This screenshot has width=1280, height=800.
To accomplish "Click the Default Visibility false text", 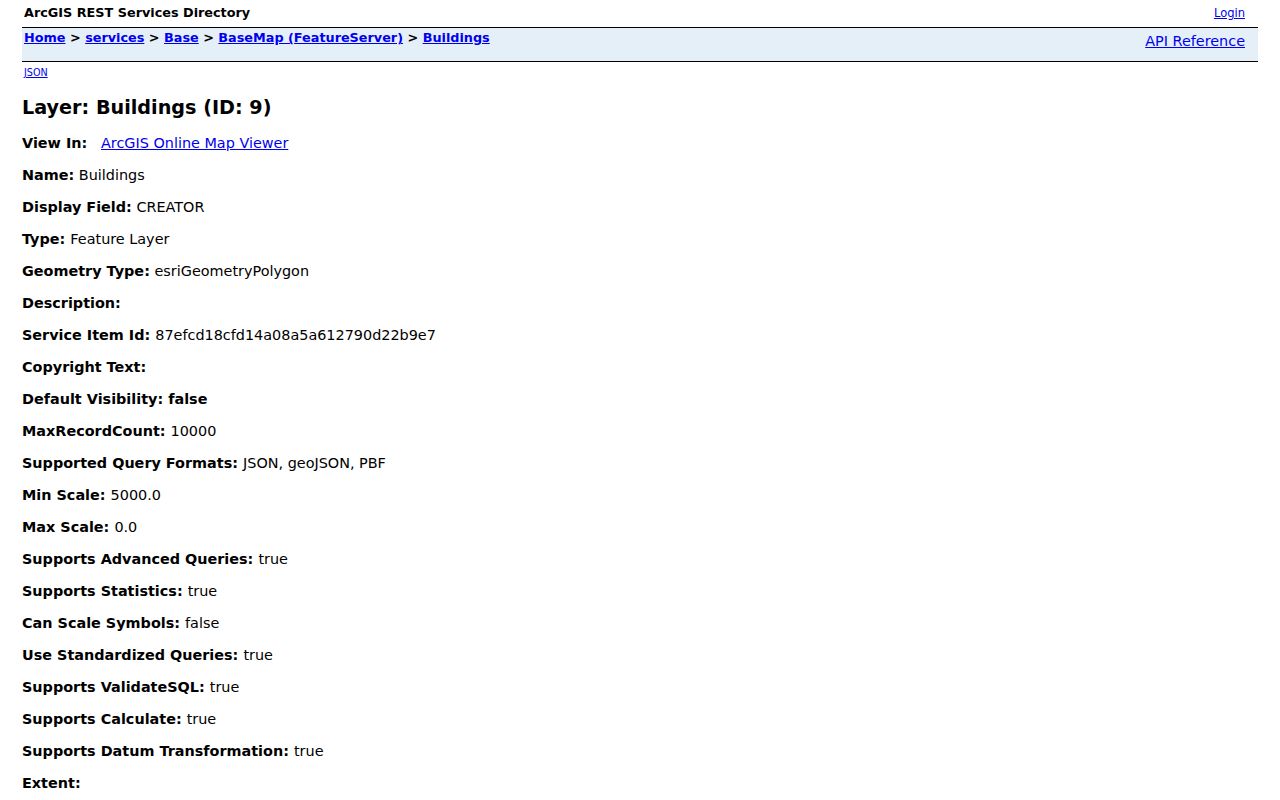I will [115, 399].
